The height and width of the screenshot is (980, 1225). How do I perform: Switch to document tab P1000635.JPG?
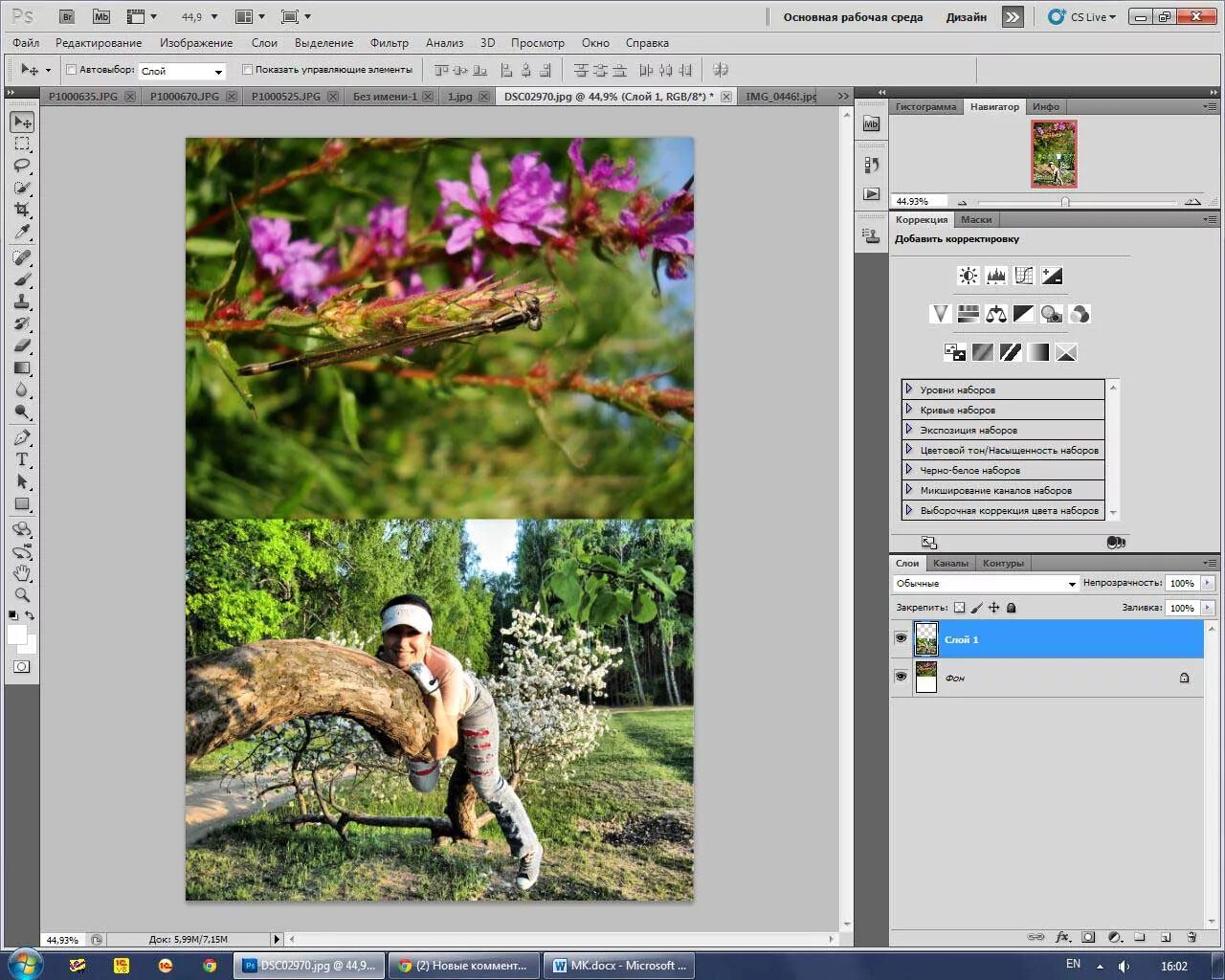tap(83, 97)
